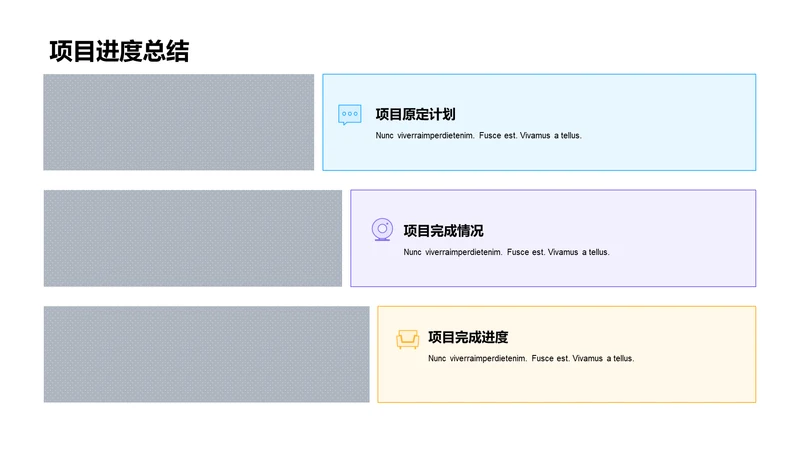Select the gray image placeholder beside 项目原定计划
This screenshot has width=800, height=450.
179,122
